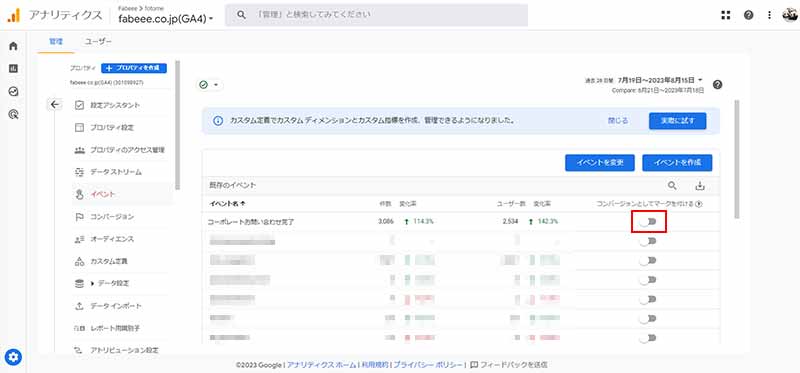Expand the データ設定 menu item
Viewport: 800px width, 373px height.
(92, 284)
